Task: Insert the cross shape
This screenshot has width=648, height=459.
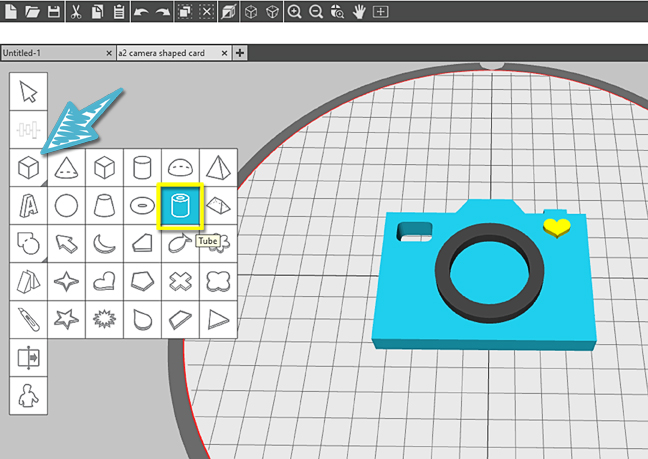Action: [181, 281]
